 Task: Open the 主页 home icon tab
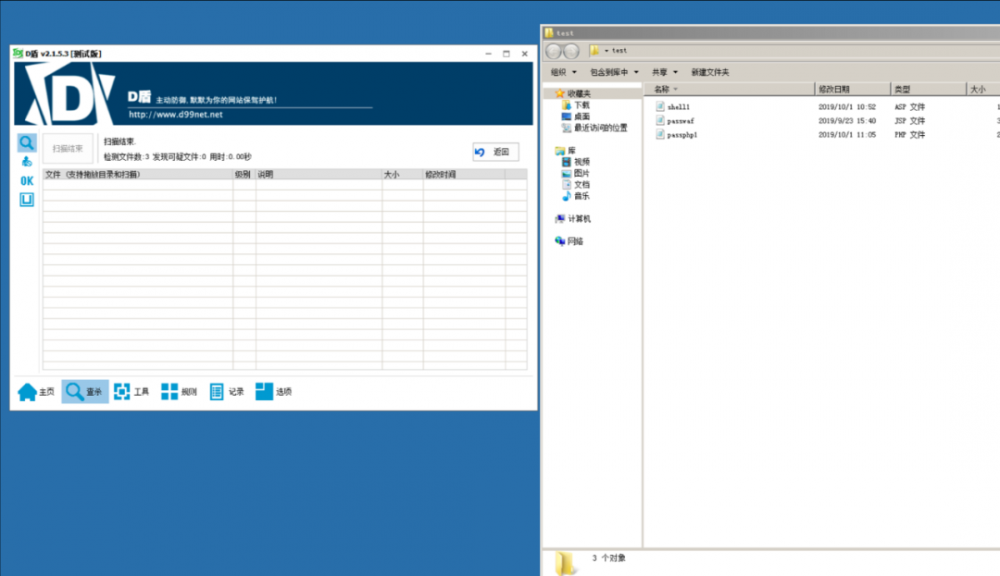(x=36, y=392)
